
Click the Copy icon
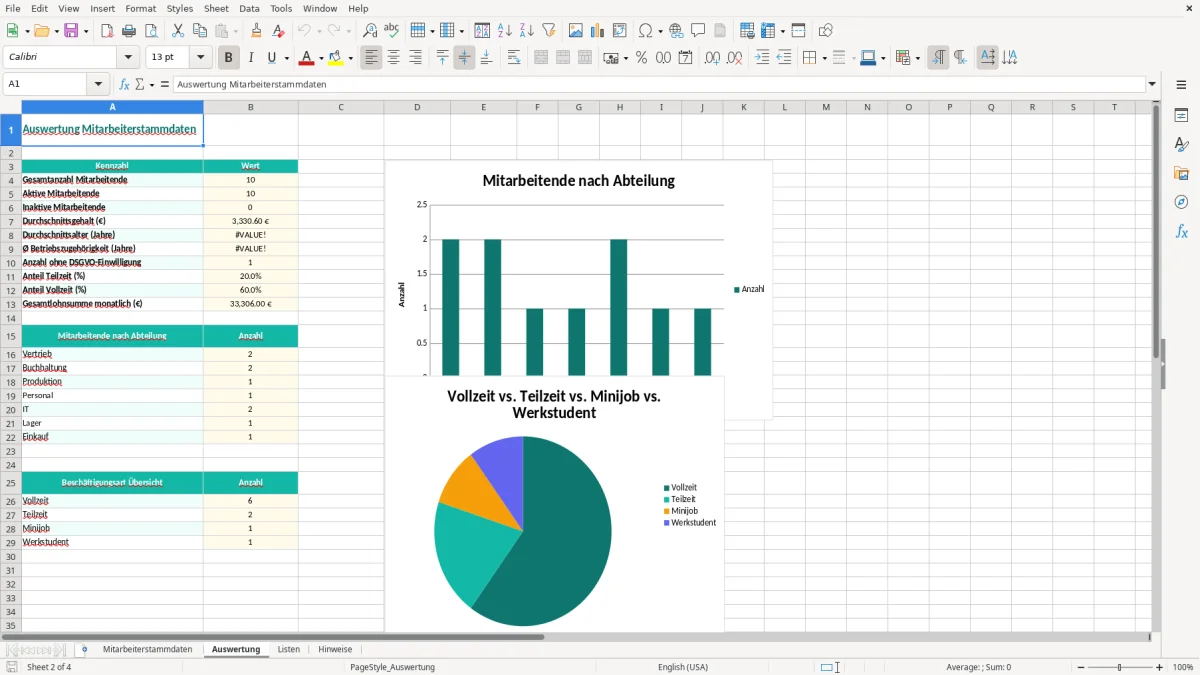pyautogui.click(x=199, y=31)
